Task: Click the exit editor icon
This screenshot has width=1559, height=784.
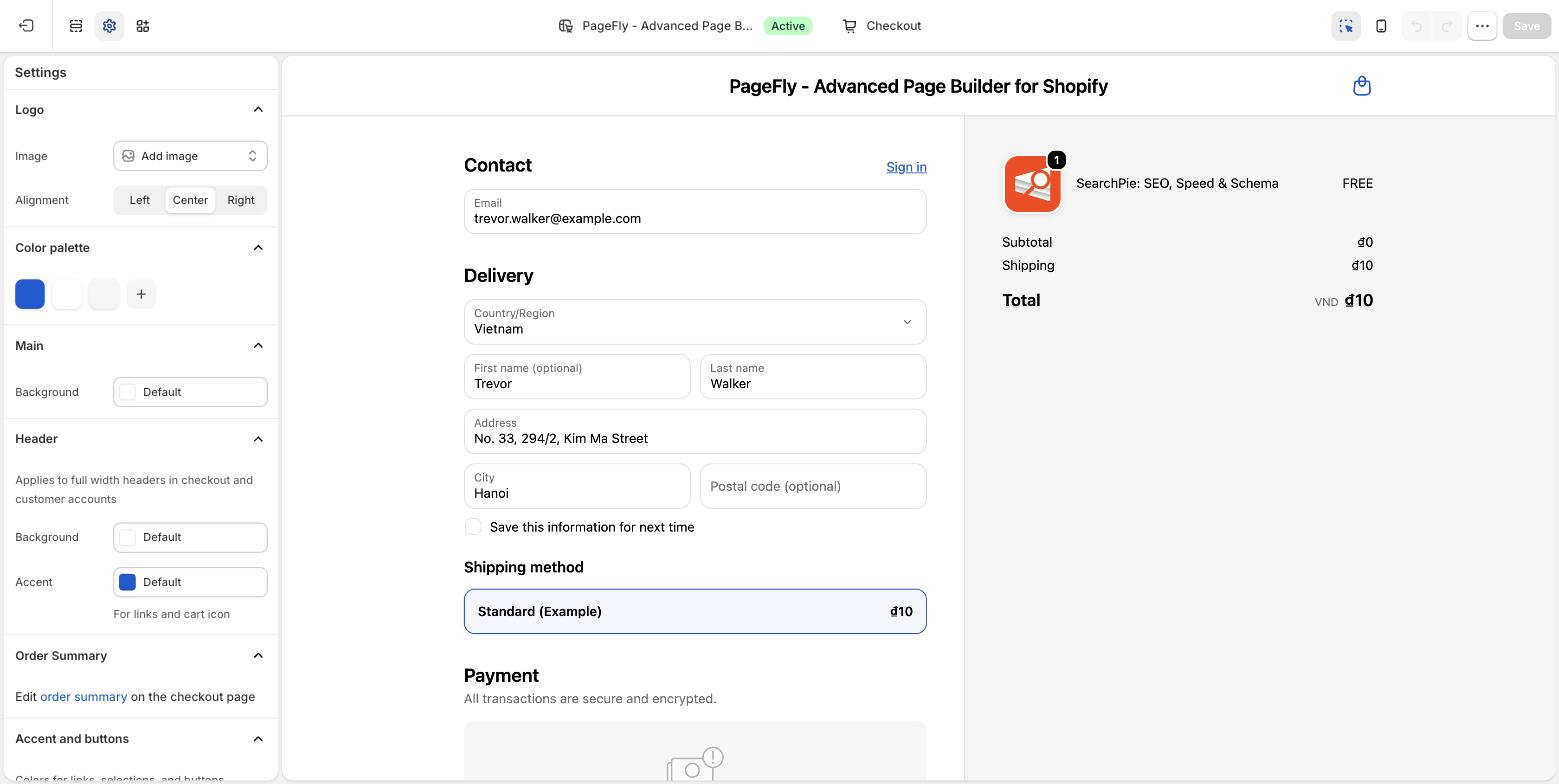Action: (26, 26)
